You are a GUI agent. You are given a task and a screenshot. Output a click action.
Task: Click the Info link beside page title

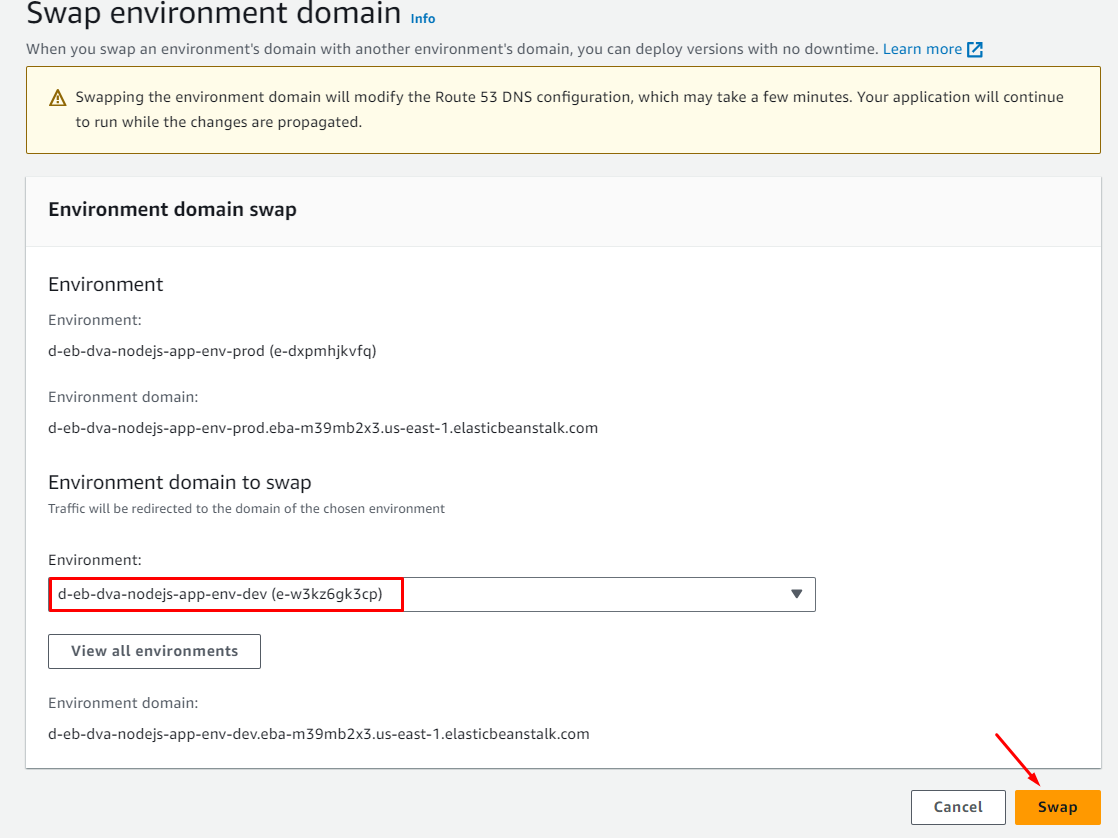click(423, 18)
